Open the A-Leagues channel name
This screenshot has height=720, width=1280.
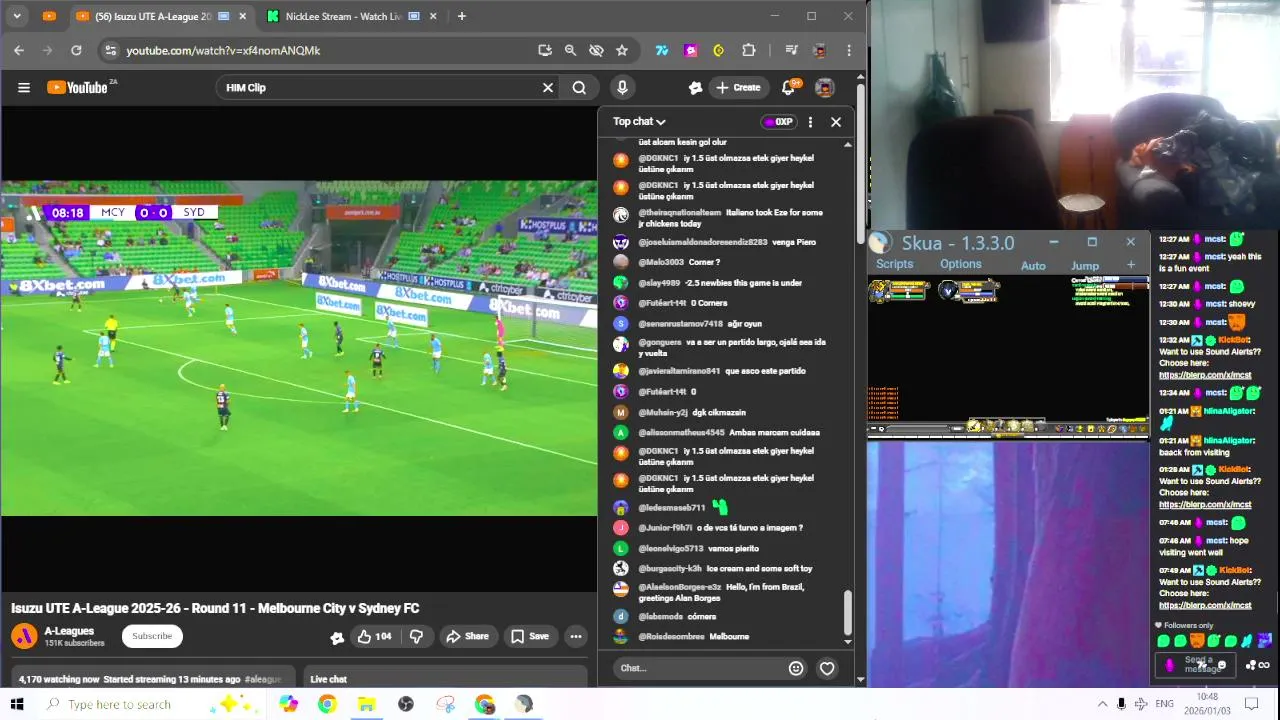[69, 631]
